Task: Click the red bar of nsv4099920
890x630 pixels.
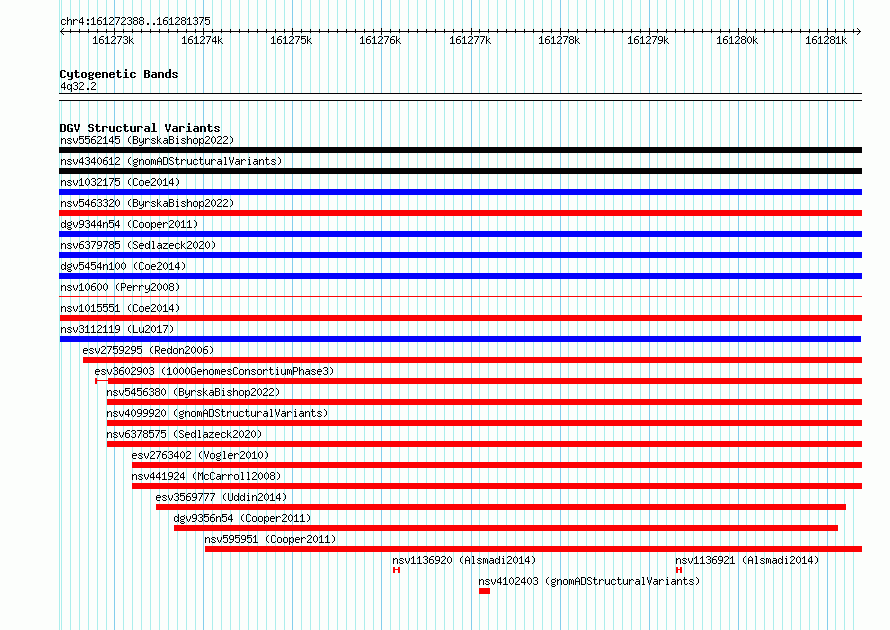Action: pos(484,423)
